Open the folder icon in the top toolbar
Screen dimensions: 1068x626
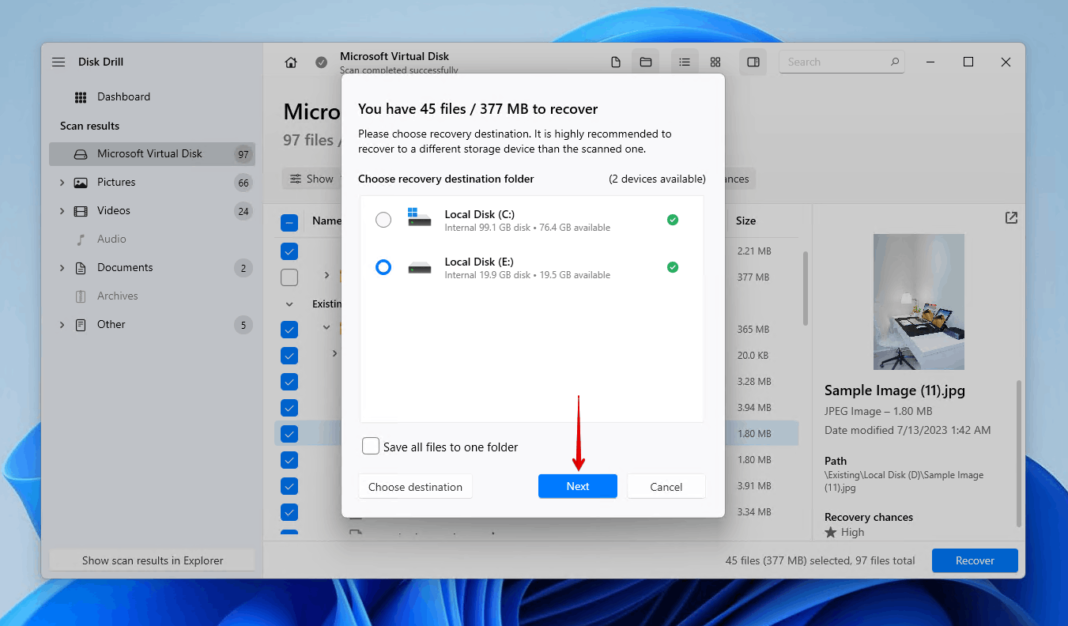click(646, 61)
